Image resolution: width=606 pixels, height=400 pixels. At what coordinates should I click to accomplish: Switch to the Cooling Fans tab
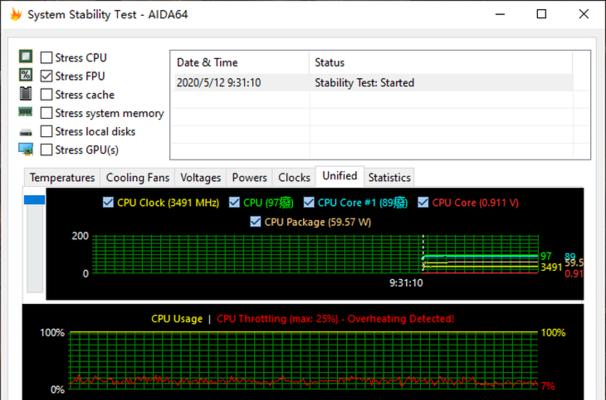tap(138, 178)
